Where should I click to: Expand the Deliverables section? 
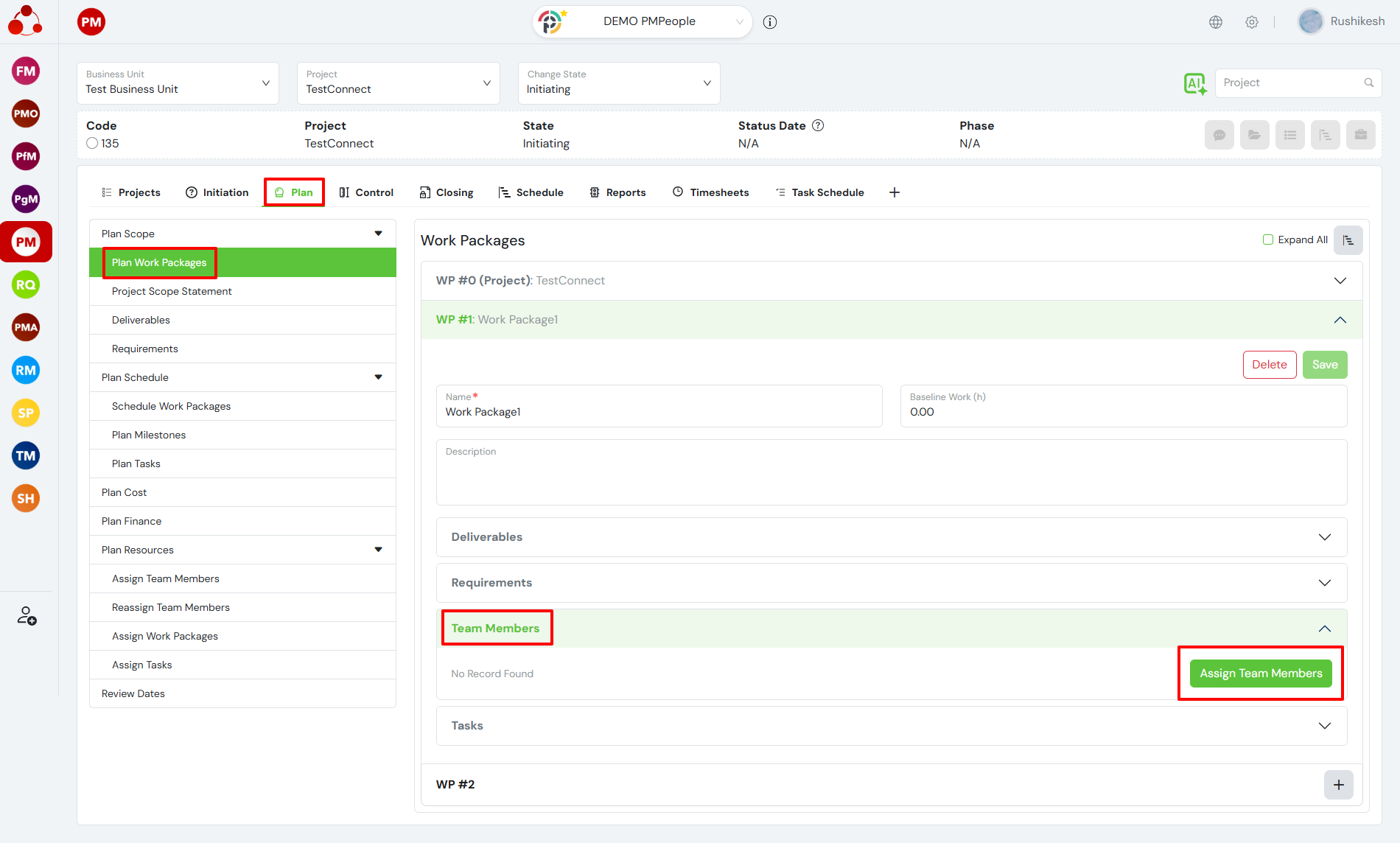(1324, 537)
